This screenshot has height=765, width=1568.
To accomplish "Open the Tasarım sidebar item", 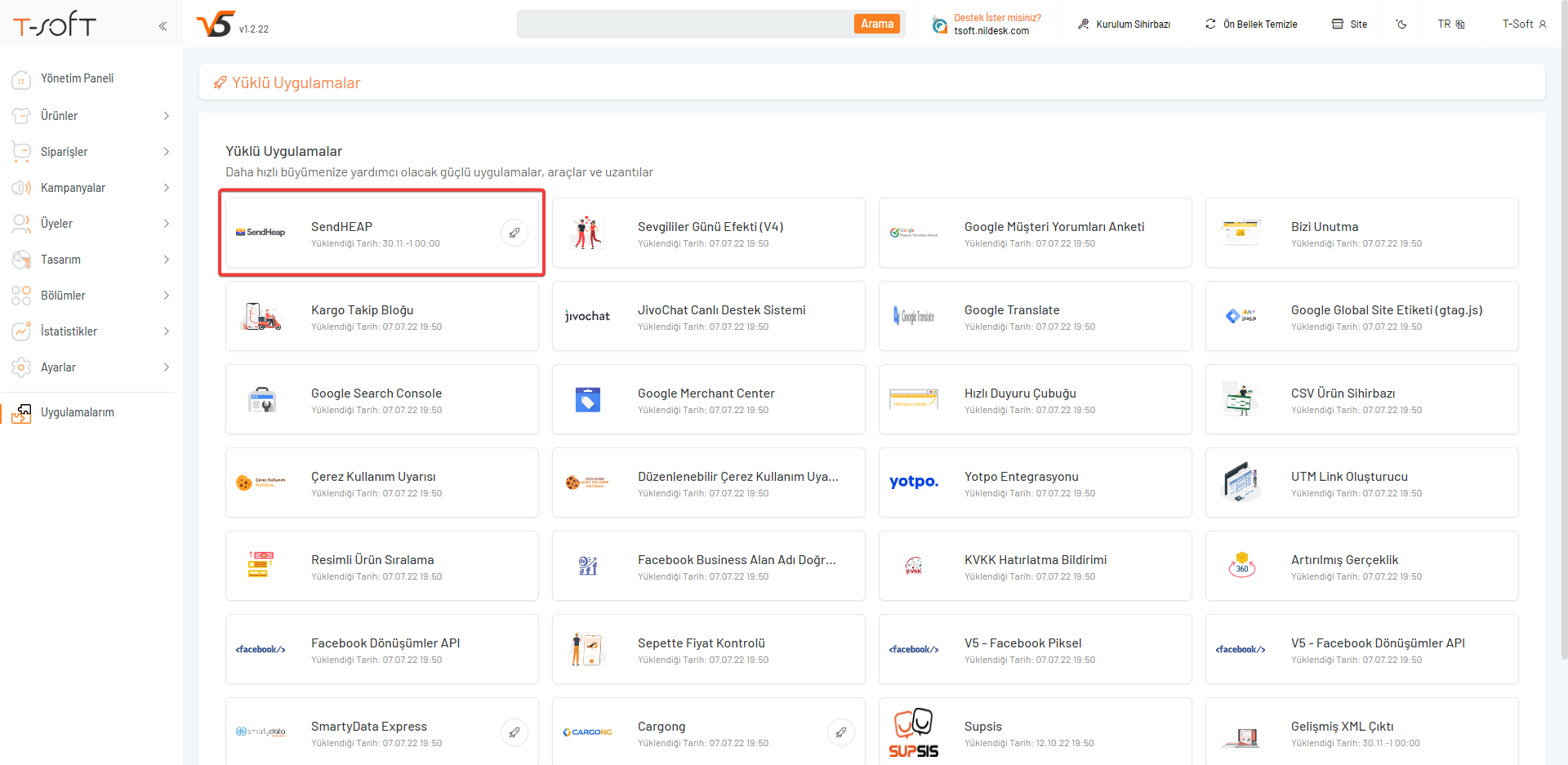I will point(91,260).
